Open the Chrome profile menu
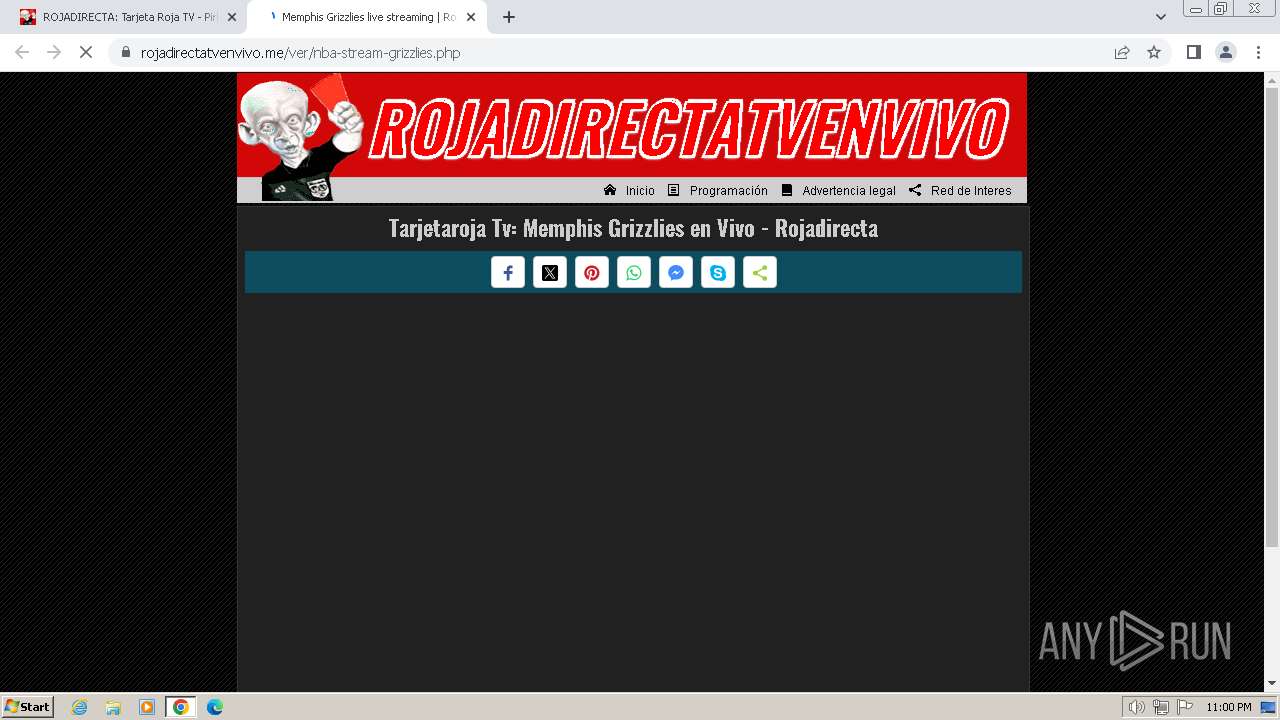1280x720 pixels. point(1226,52)
